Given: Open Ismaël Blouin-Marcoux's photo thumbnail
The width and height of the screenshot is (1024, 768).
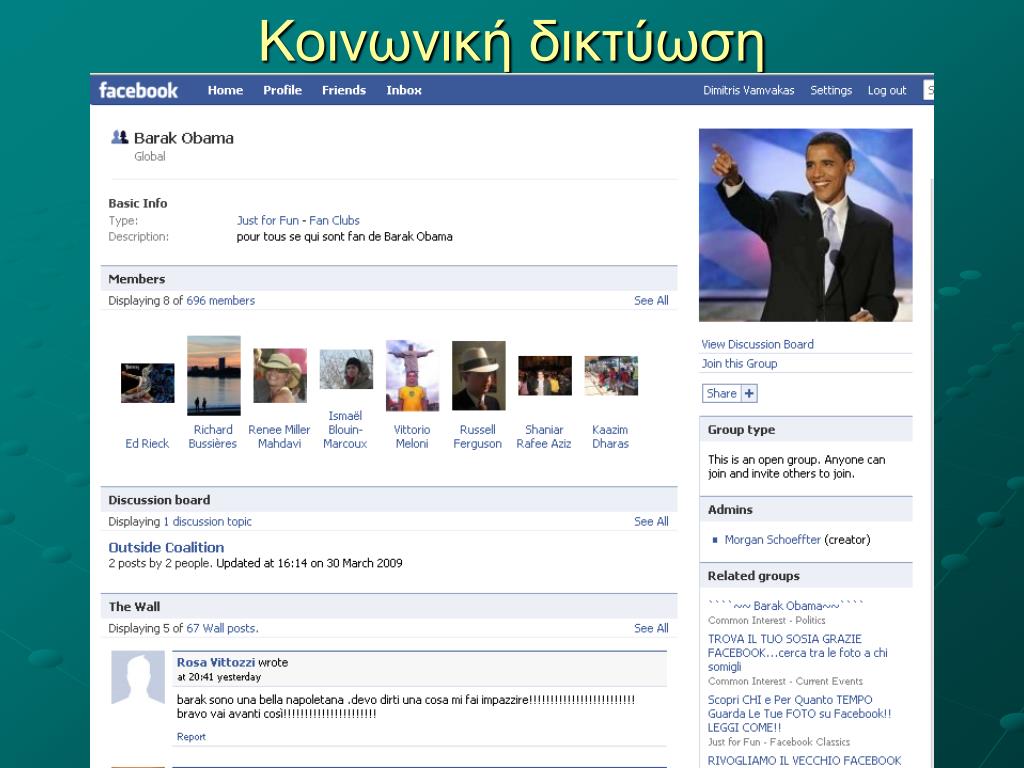Looking at the screenshot, I should pyautogui.click(x=346, y=369).
